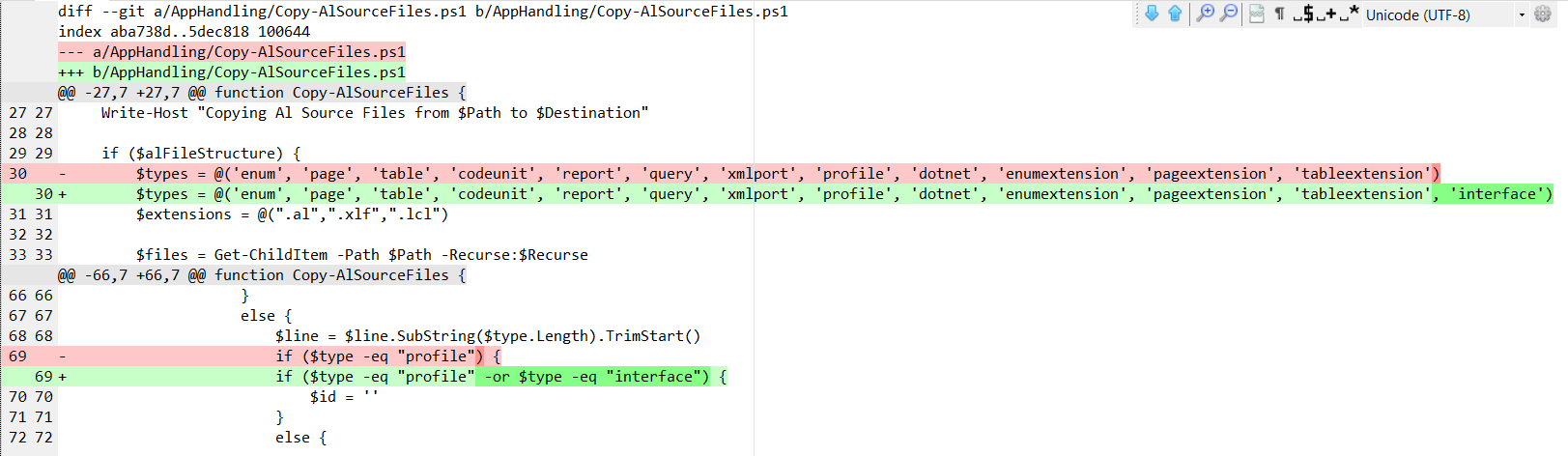The image size is (1568, 456).
Task: Zoom out with the magnifier minus icon
Action: 1228,14
